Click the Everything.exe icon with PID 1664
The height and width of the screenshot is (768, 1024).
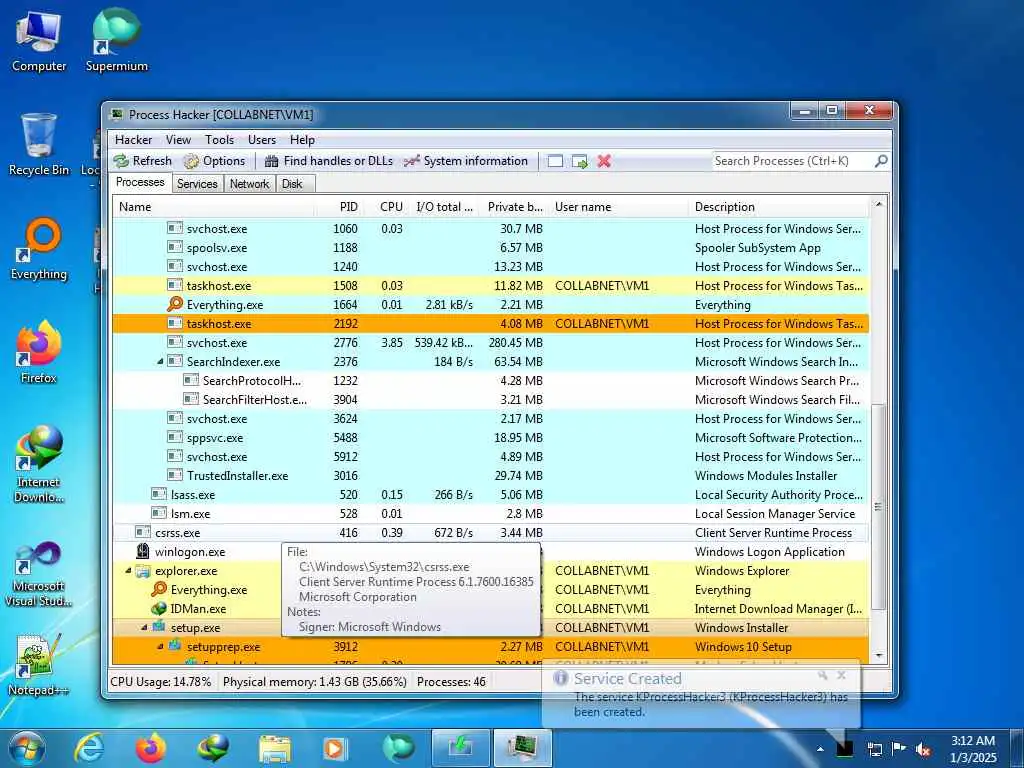click(175, 304)
